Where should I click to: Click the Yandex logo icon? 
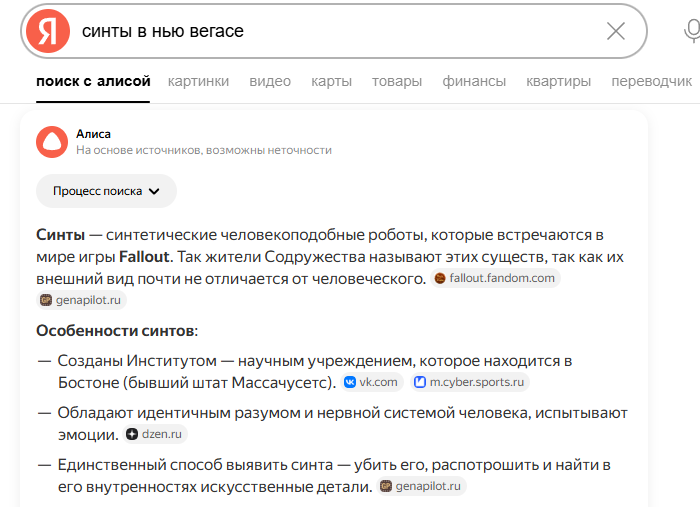coord(48,31)
